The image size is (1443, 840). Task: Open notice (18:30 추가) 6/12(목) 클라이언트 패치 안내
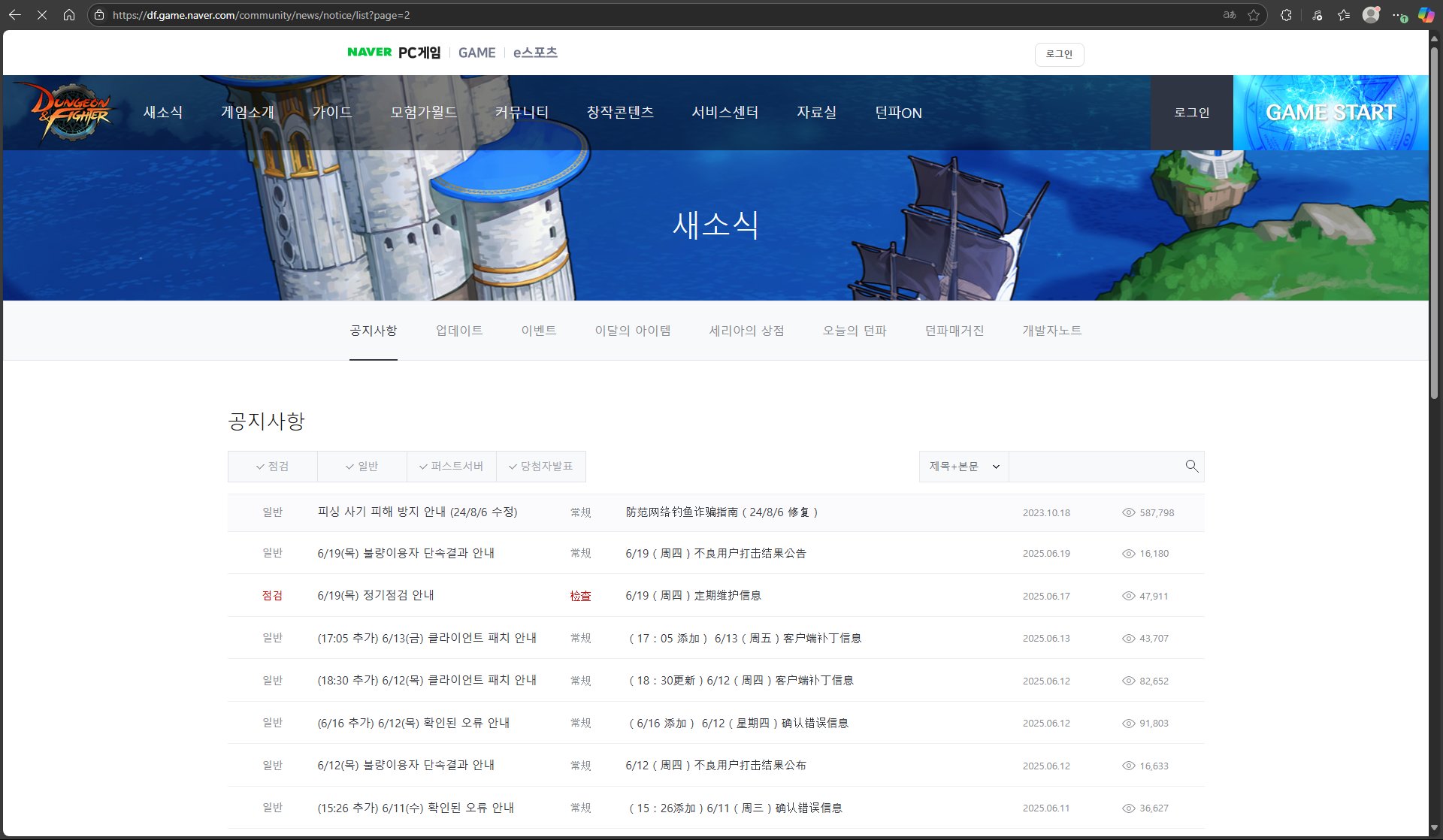coord(427,680)
